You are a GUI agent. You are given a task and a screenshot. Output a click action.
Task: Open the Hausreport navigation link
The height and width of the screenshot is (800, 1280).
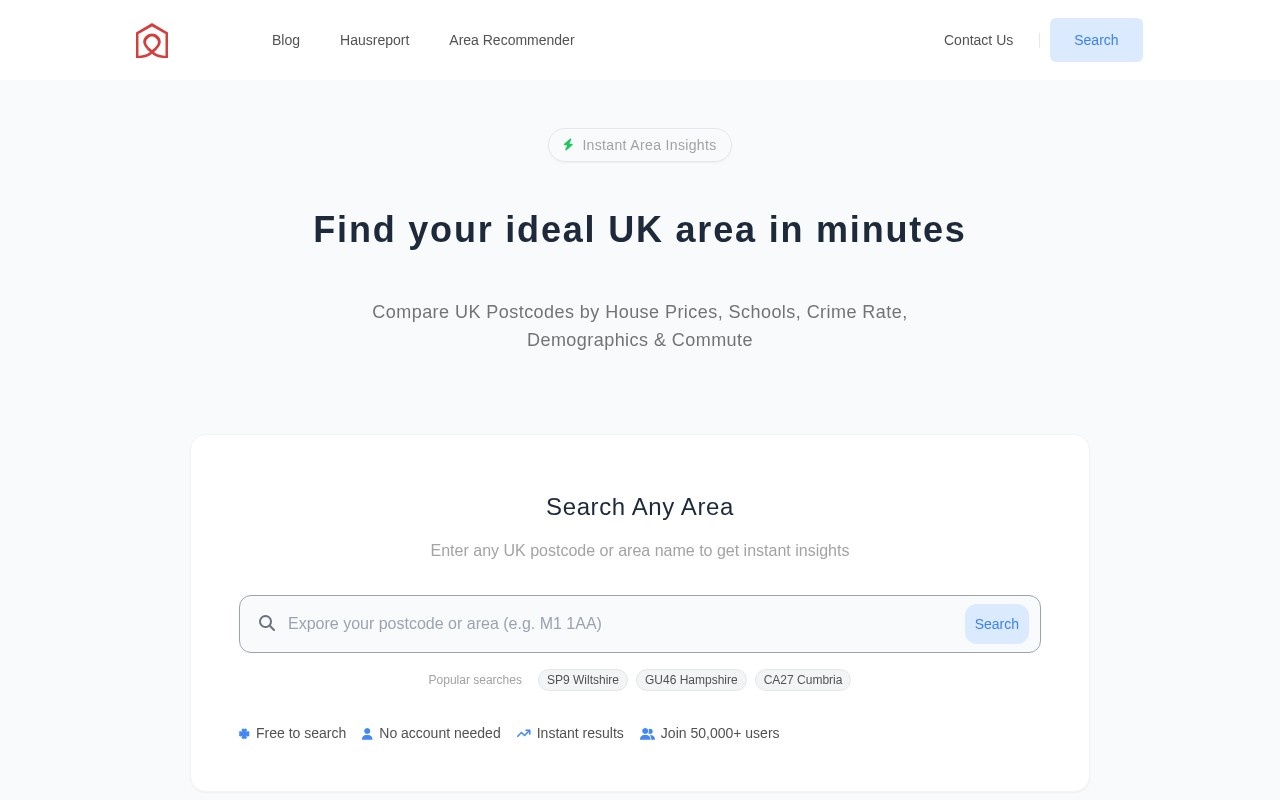tap(375, 40)
